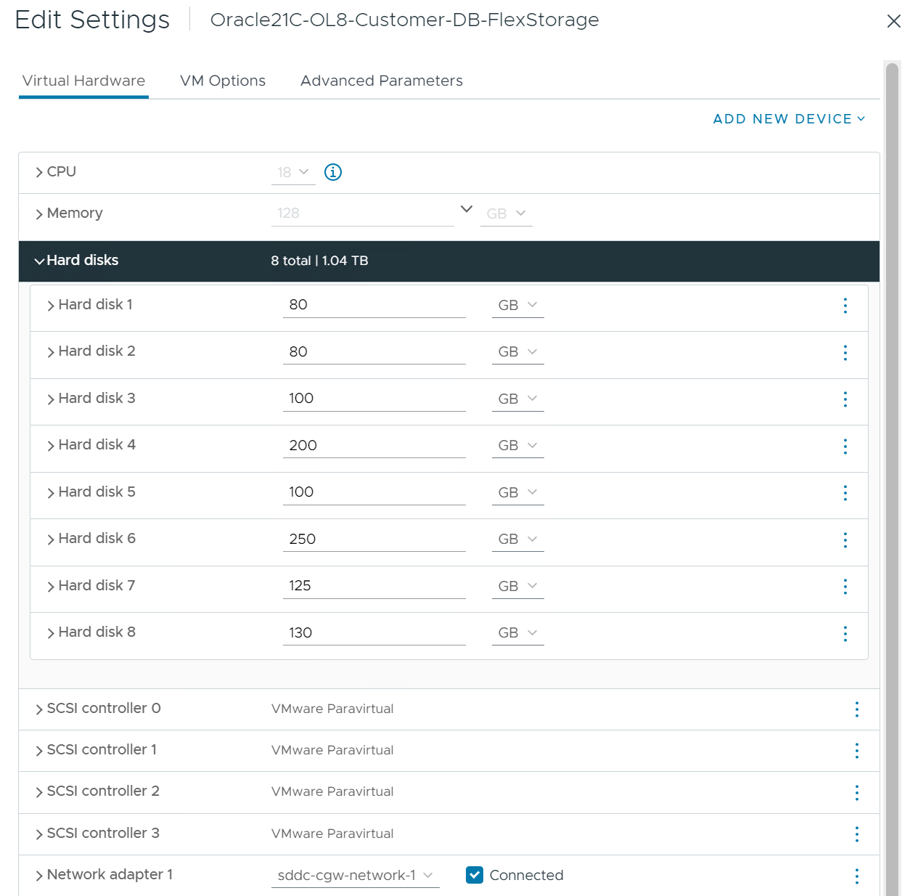Image resolution: width=910 pixels, height=896 pixels.
Task: Close the Edit Settings dialog
Action: pyautogui.click(x=894, y=21)
